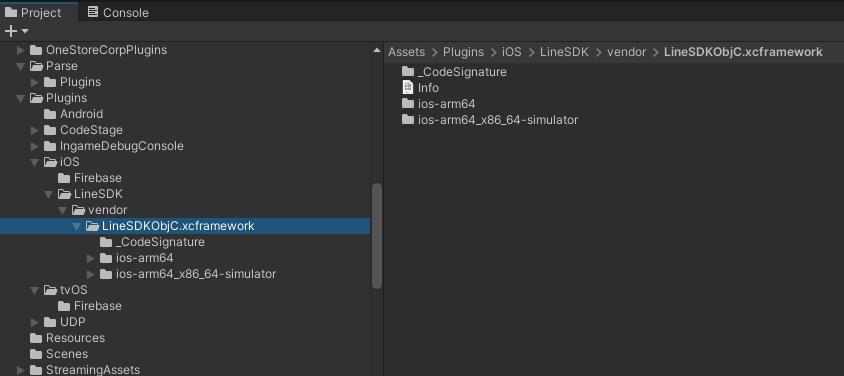Click the tree's selected LineSDKObjC.xcframework folder icon
The image size is (844, 376).
[x=92, y=226]
